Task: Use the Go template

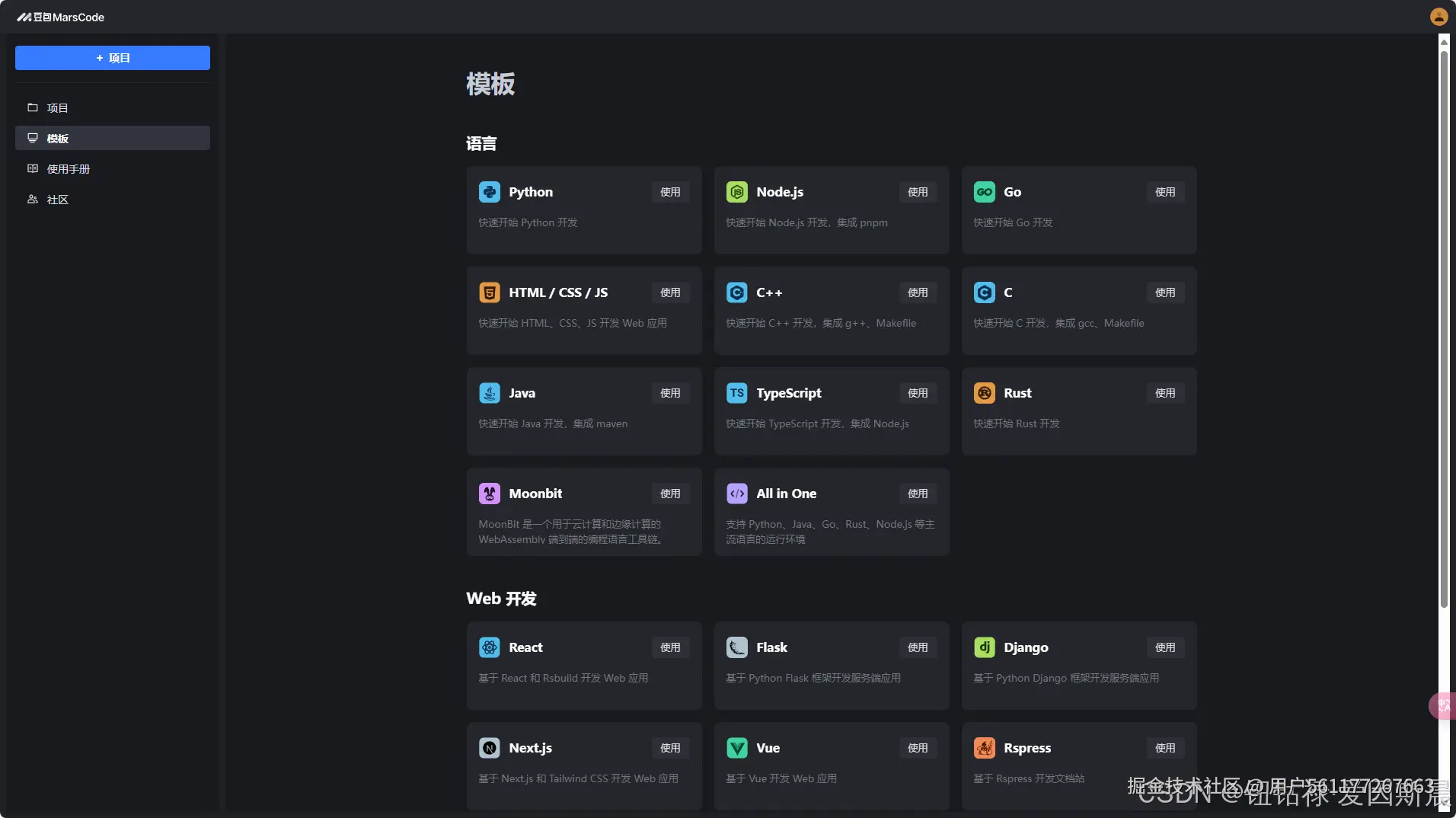Action: point(1165,192)
